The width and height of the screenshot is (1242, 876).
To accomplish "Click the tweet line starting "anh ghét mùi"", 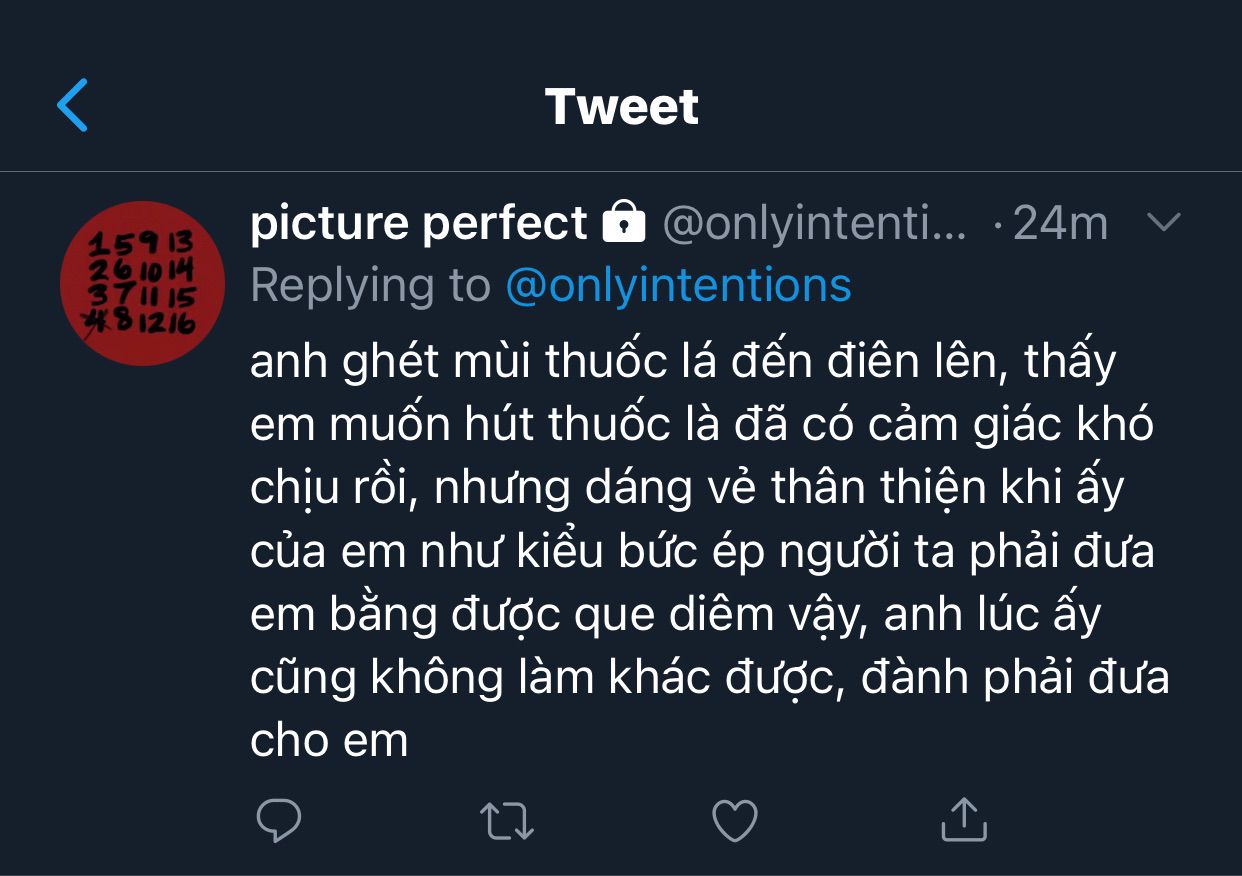I will click(x=682, y=361).
